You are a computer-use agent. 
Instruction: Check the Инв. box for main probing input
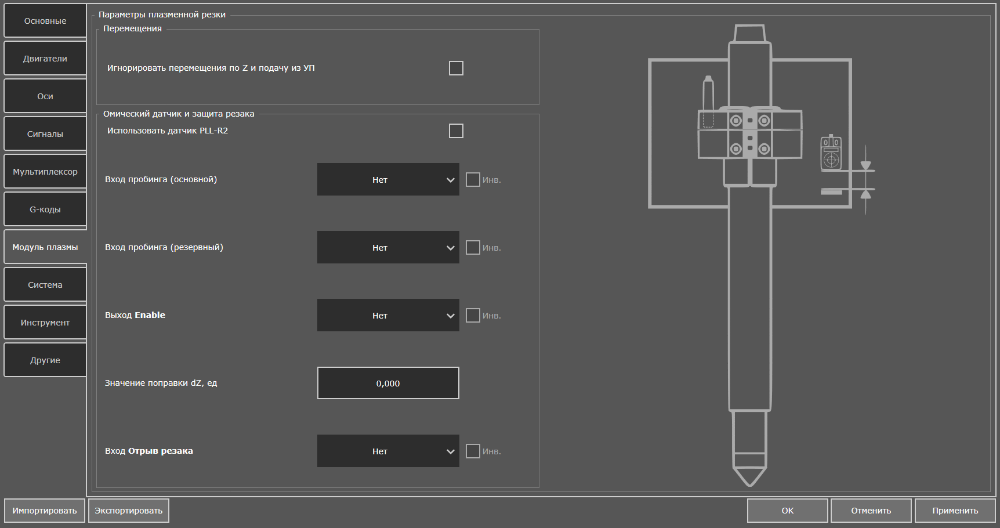point(473,180)
